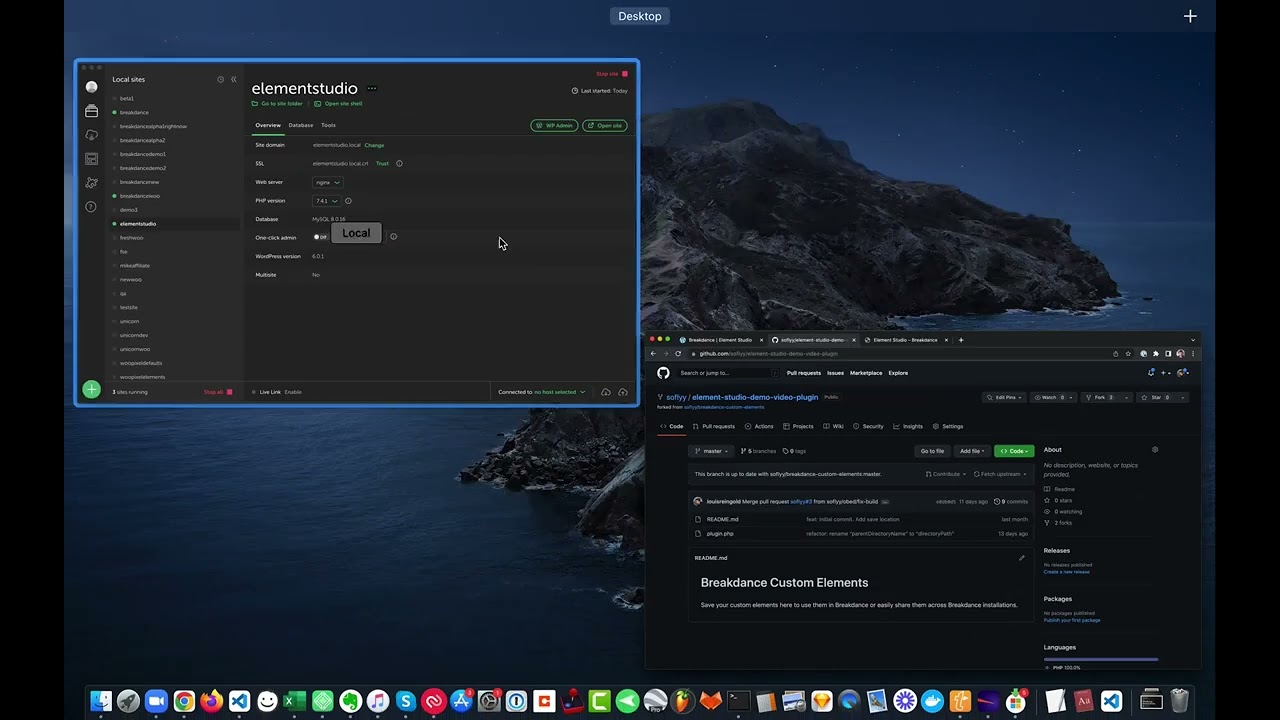Switch to Pull requests repo tab
The width and height of the screenshot is (1280, 720).
714,427
